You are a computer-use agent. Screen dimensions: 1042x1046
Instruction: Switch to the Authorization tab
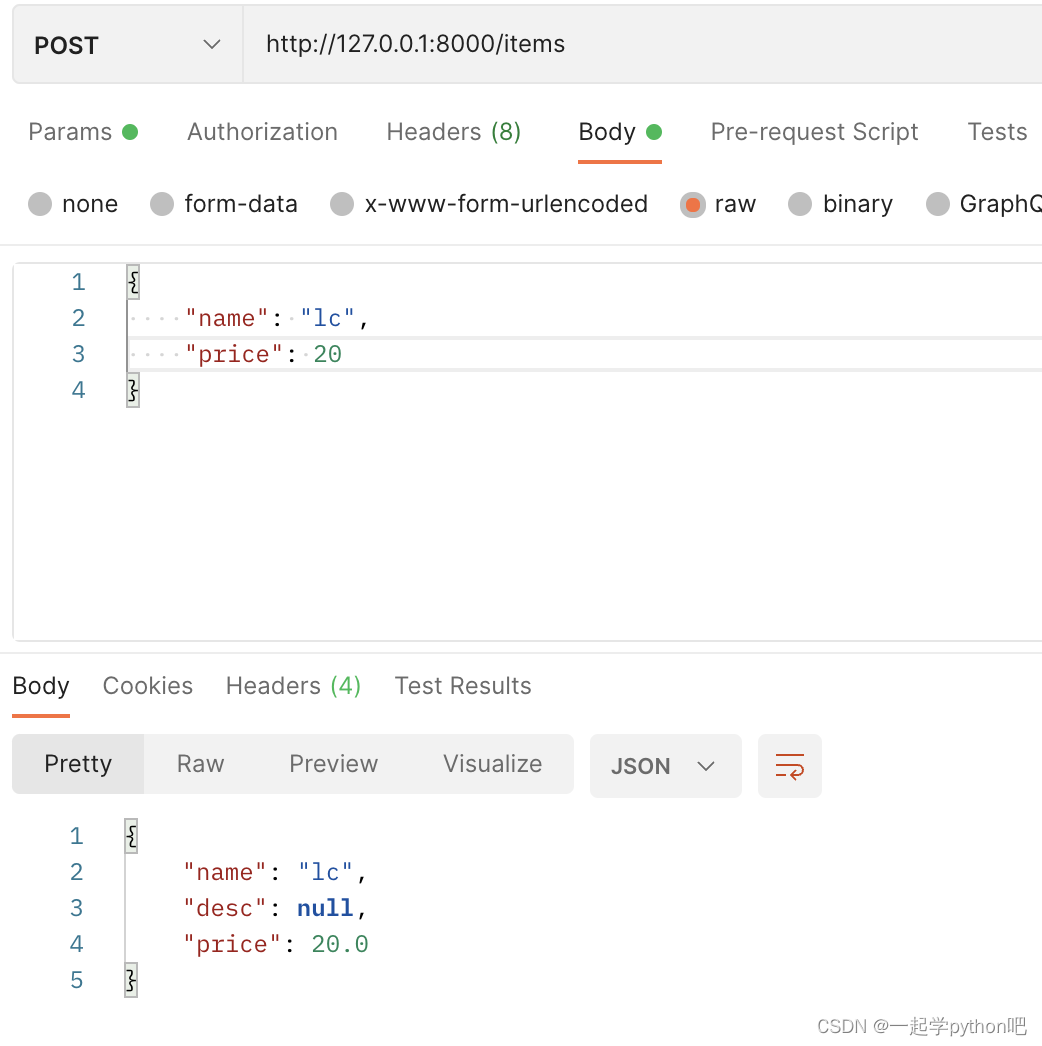[262, 132]
